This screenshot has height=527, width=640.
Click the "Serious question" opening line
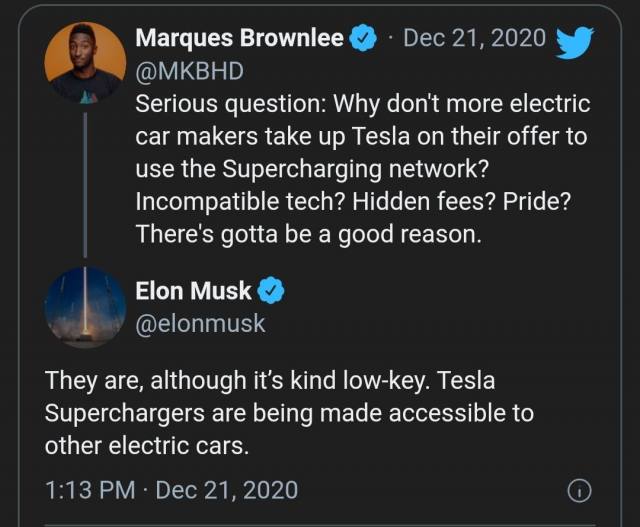pos(362,104)
